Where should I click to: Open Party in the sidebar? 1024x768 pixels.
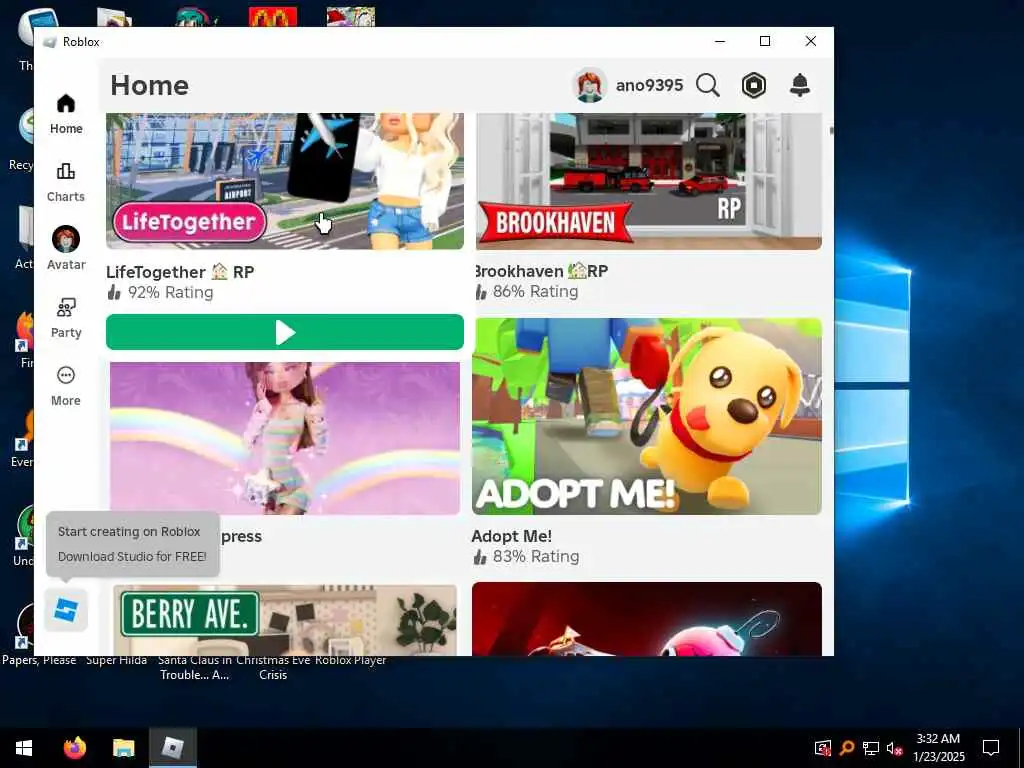tap(66, 318)
